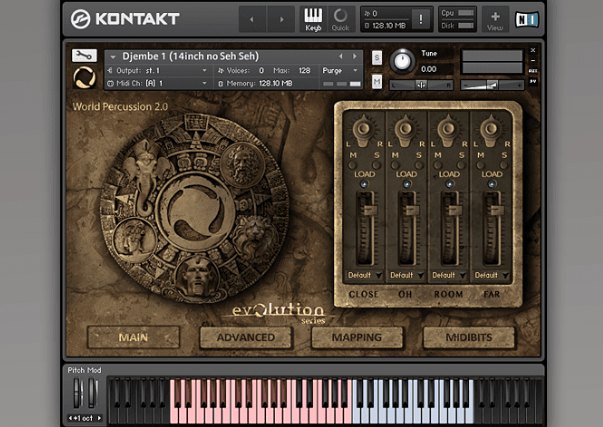603x427 pixels.
Task: Adjust the Tune knob
Action: click(x=402, y=61)
